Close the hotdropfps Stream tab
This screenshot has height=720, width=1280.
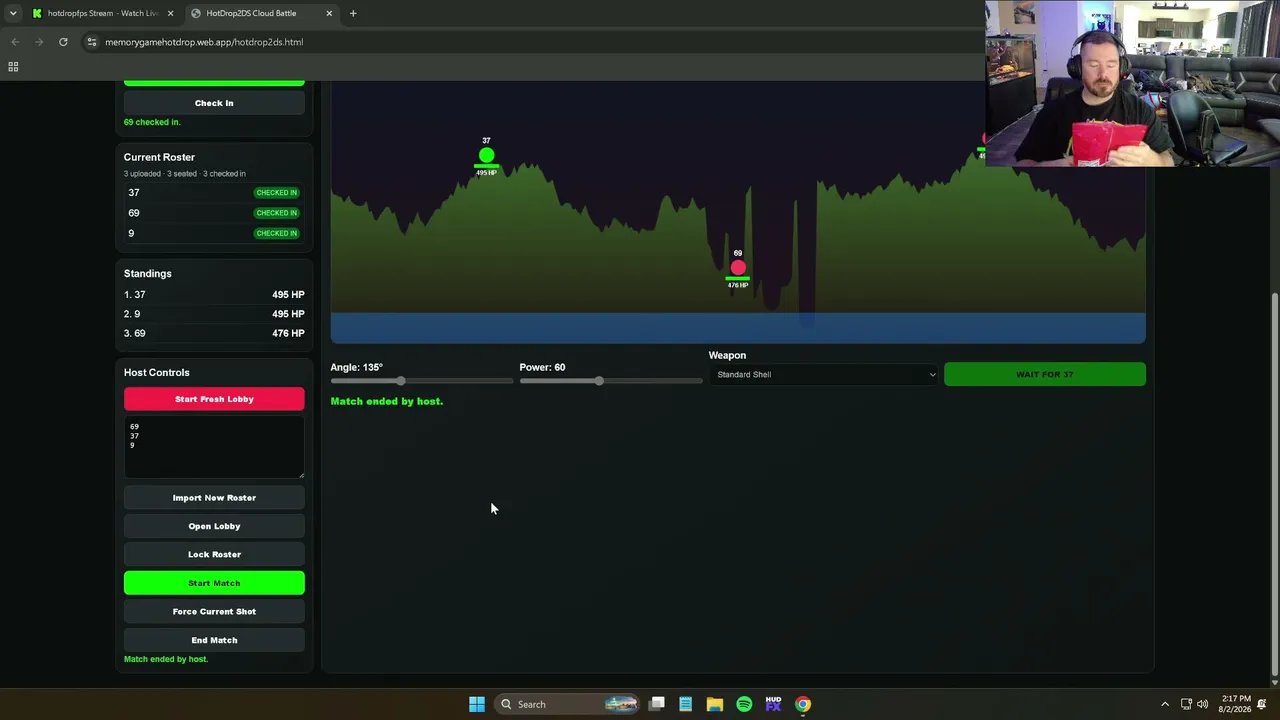pyautogui.click(x=170, y=13)
